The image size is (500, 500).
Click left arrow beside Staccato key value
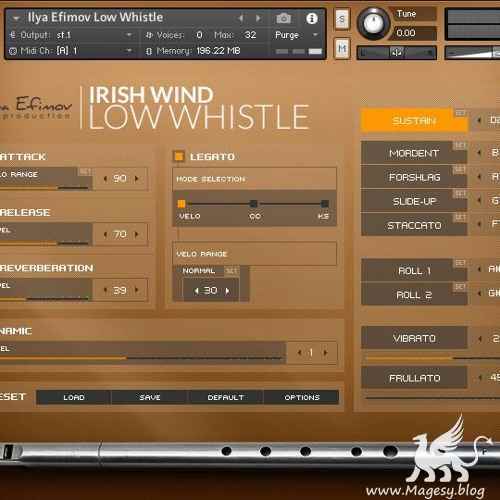[479, 225]
